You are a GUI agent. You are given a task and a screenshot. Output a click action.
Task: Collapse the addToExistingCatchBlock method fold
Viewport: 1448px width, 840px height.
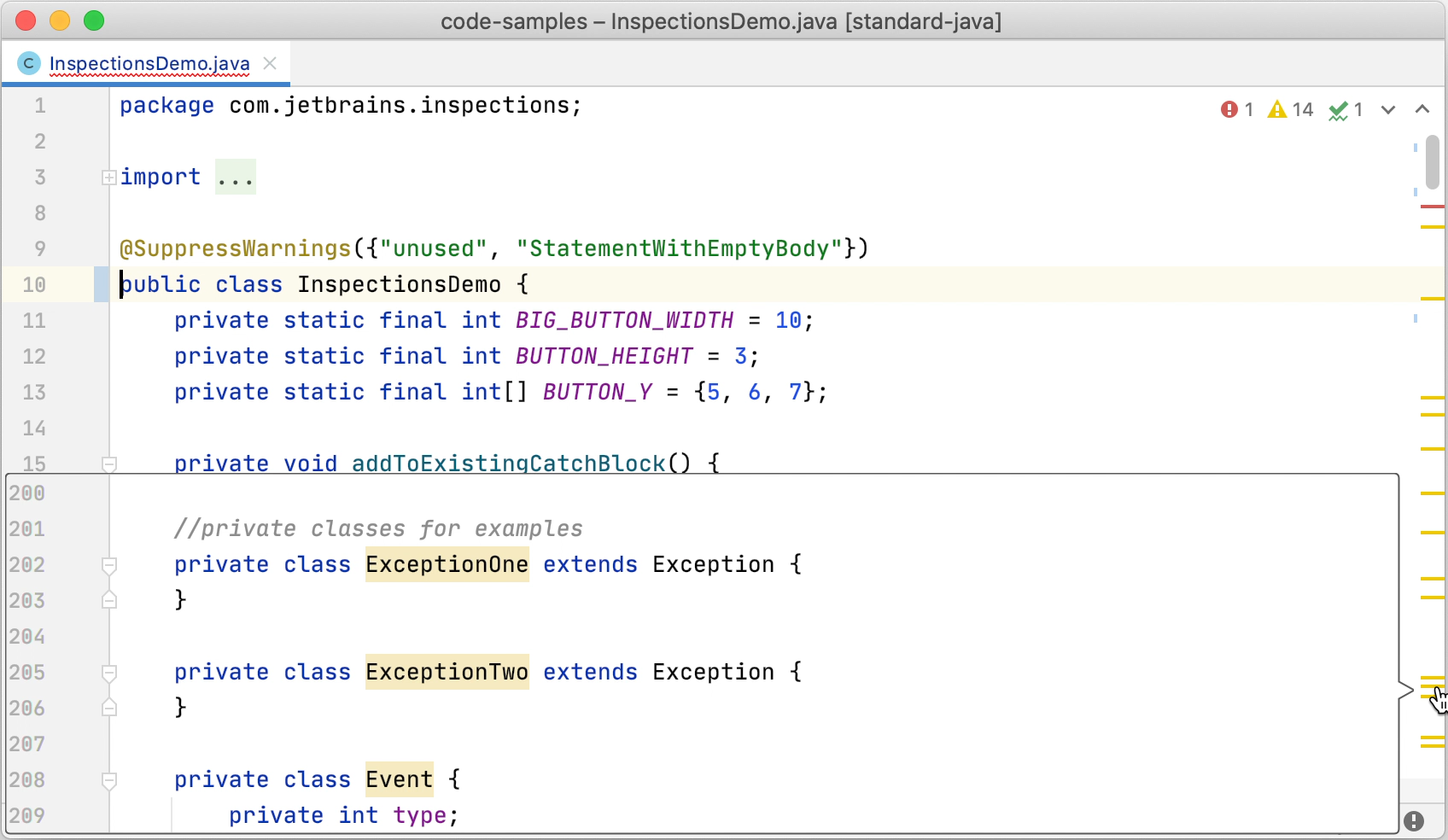[109, 464]
